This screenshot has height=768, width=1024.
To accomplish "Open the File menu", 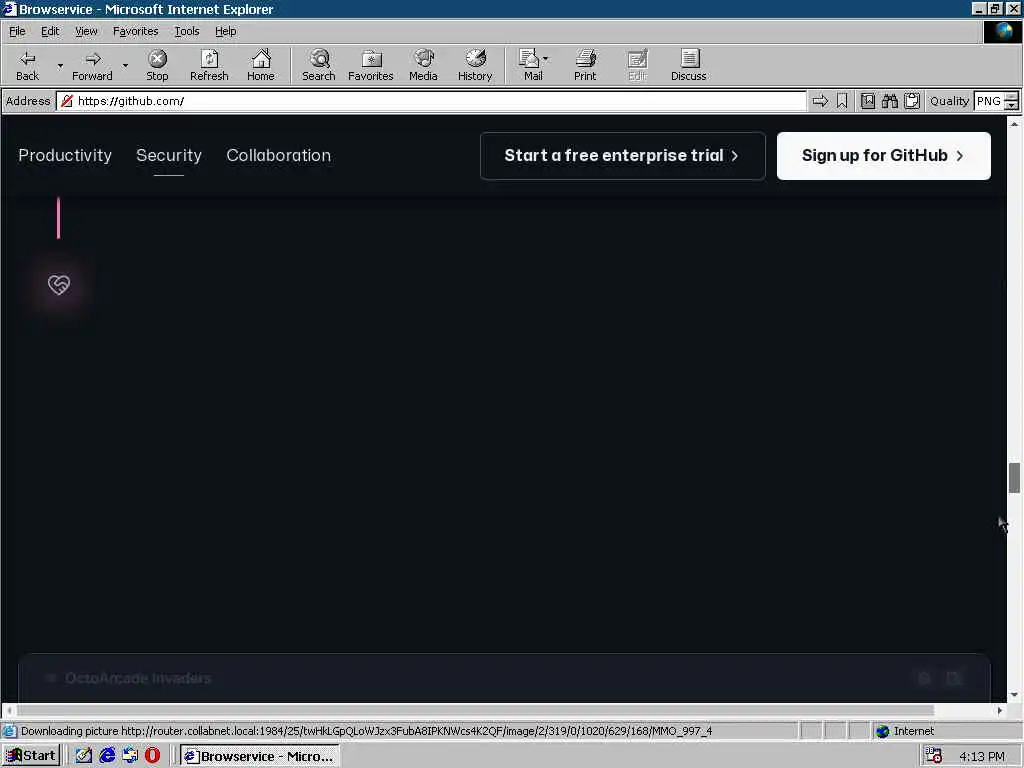I will [x=17, y=31].
